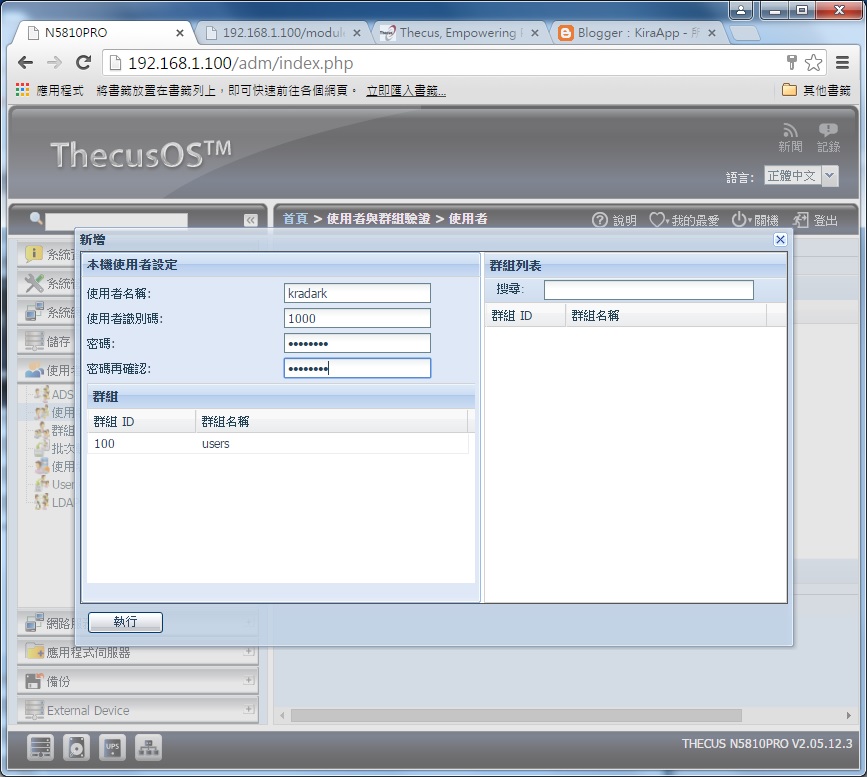Click the 首頁 breadcrumb link
This screenshot has height=777, width=867.
[295, 219]
